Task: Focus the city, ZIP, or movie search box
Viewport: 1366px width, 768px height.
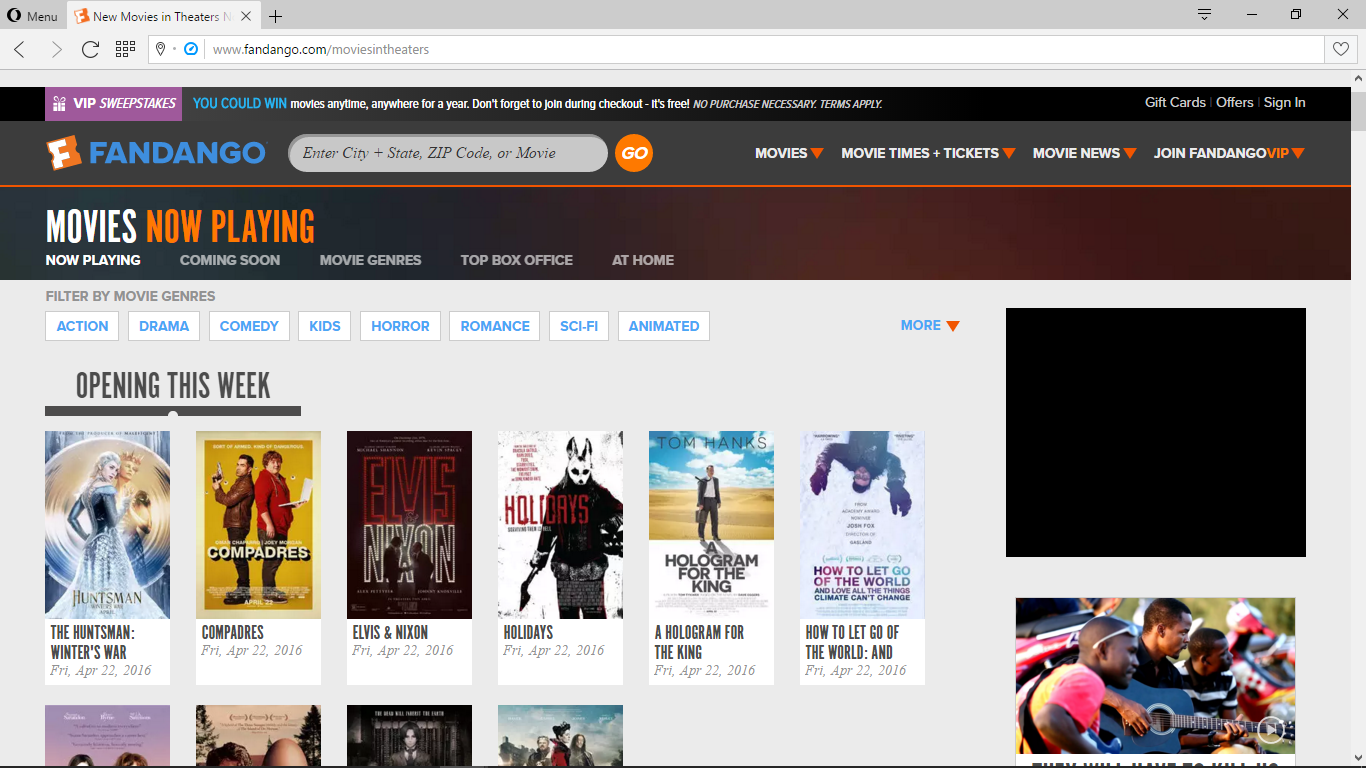Action: [448, 153]
